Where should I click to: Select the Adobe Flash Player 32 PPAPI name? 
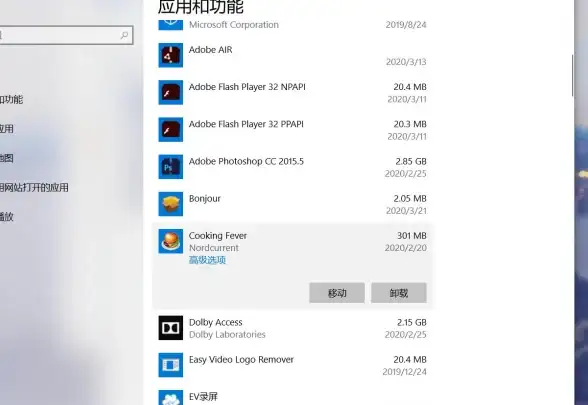pyautogui.click(x=246, y=124)
